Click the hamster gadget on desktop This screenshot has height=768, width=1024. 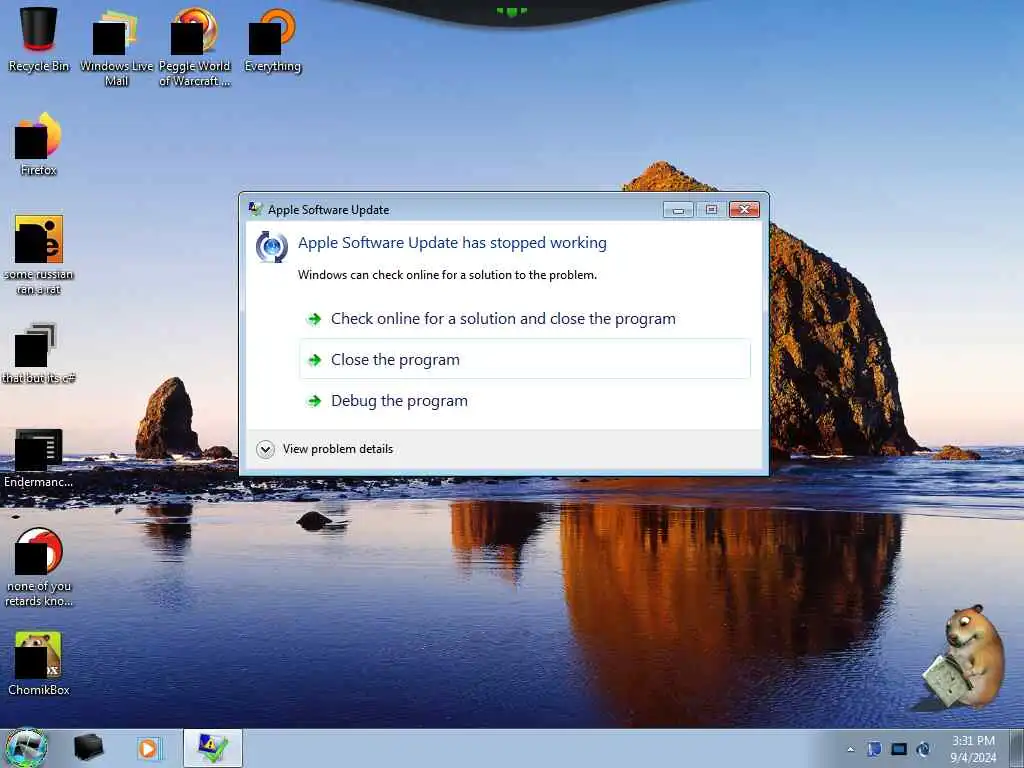(964, 657)
